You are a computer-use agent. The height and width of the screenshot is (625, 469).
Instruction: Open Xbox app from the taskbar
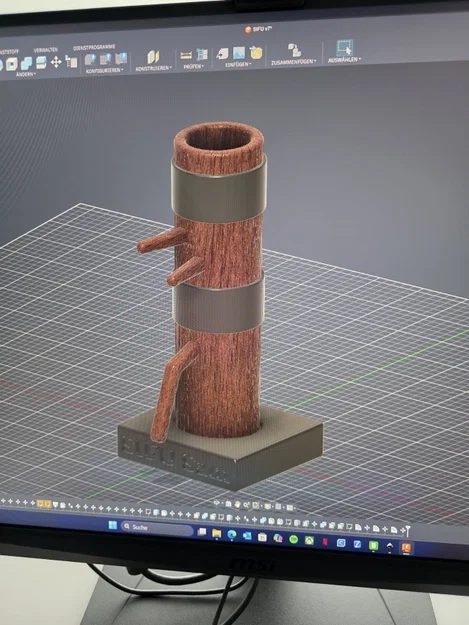click(x=309, y=540)
